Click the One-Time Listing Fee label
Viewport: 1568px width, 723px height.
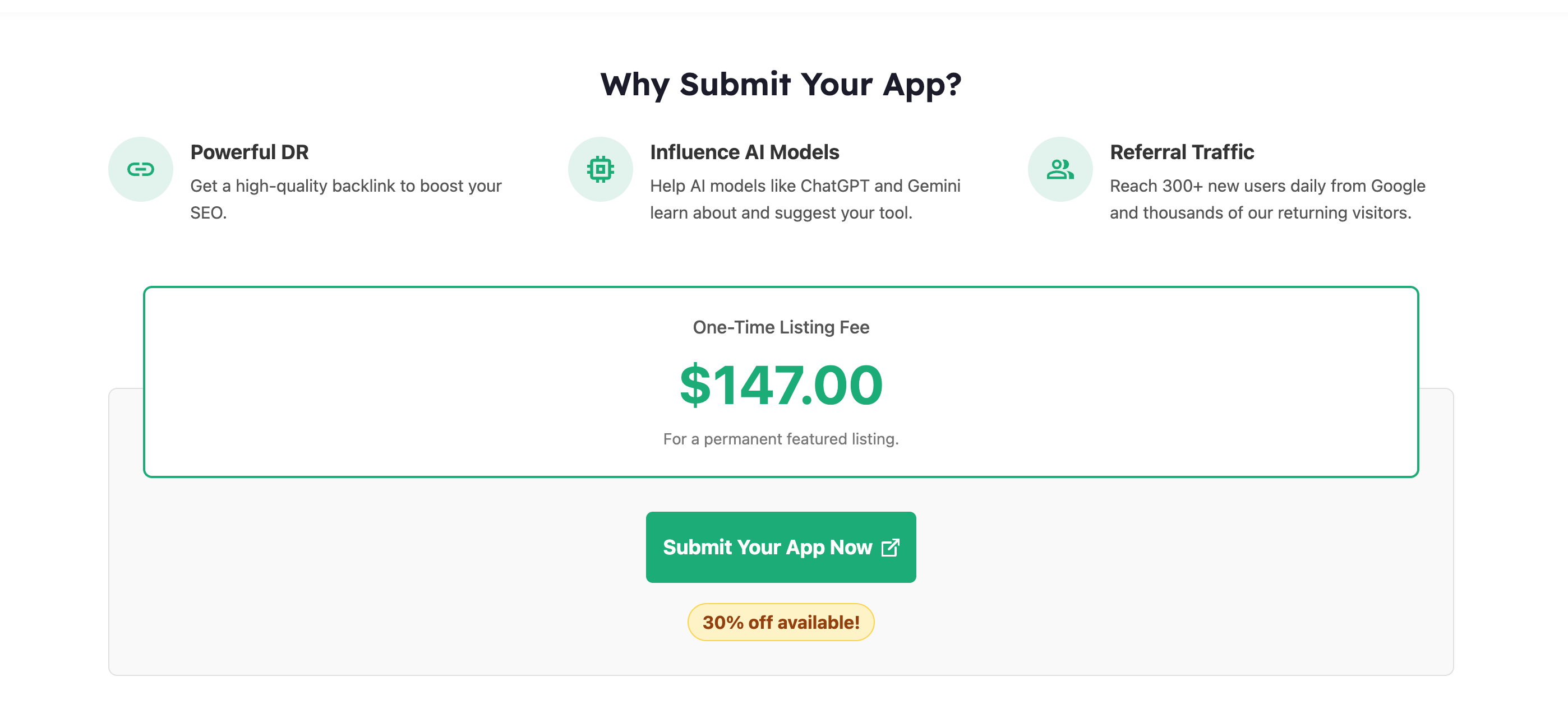[x=780, y=327]
